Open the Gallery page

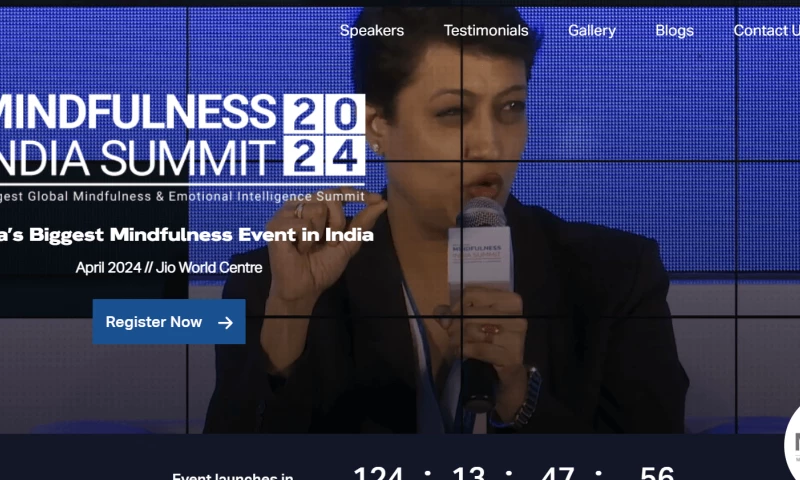[x=592, y=31]
